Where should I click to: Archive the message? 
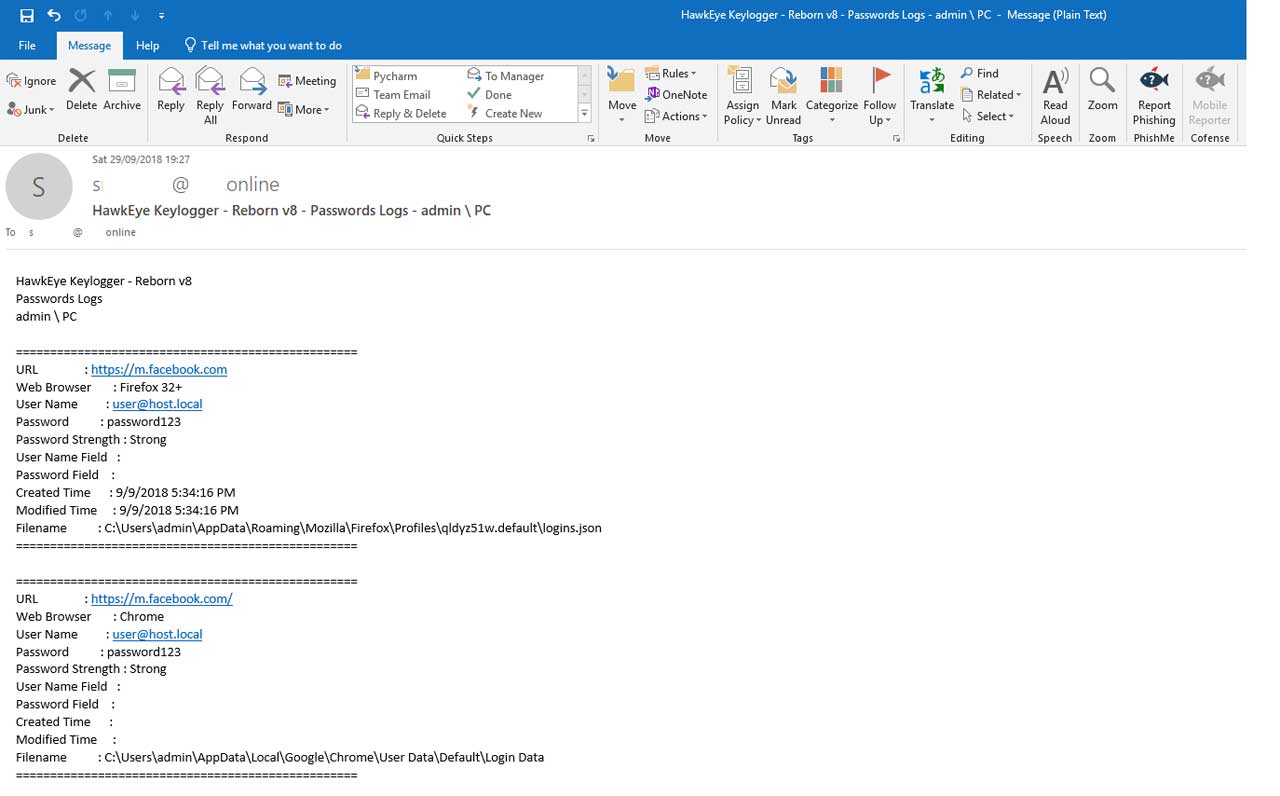coord(122,90)
